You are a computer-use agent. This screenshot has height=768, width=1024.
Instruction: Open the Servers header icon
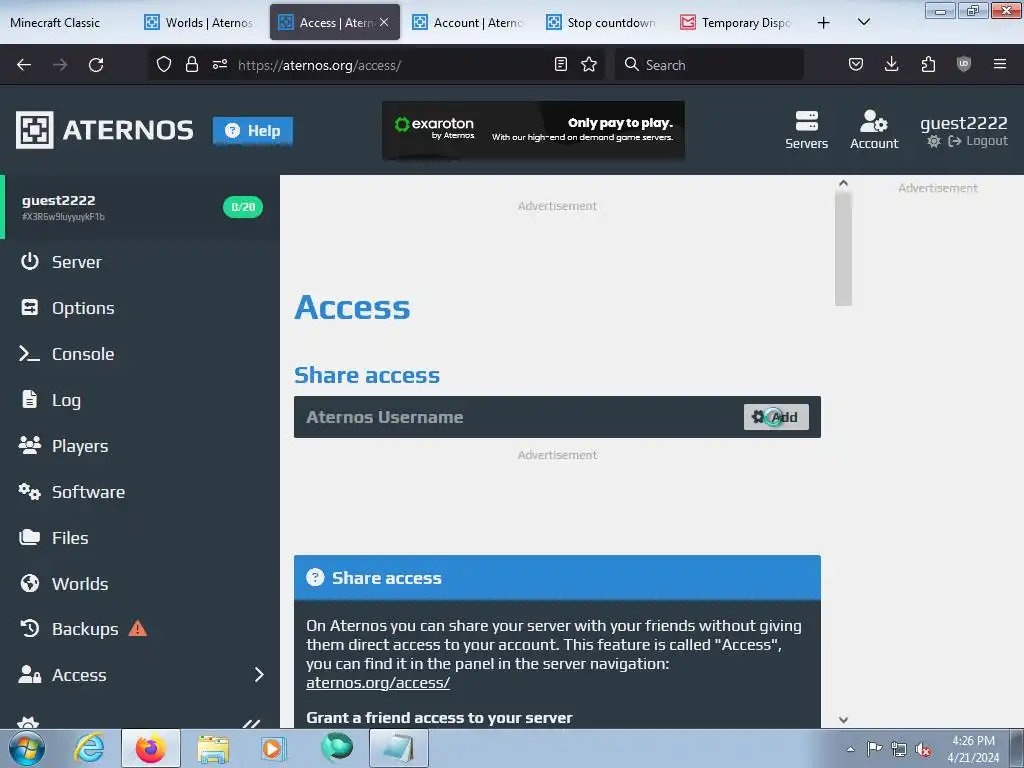point(807,130)
